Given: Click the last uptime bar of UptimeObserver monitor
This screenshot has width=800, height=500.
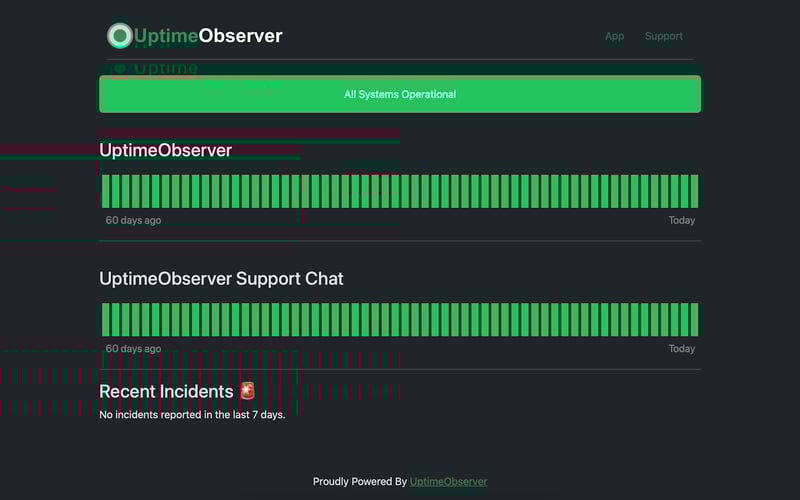Looking at the screenshot, I should tap(694, 191).
